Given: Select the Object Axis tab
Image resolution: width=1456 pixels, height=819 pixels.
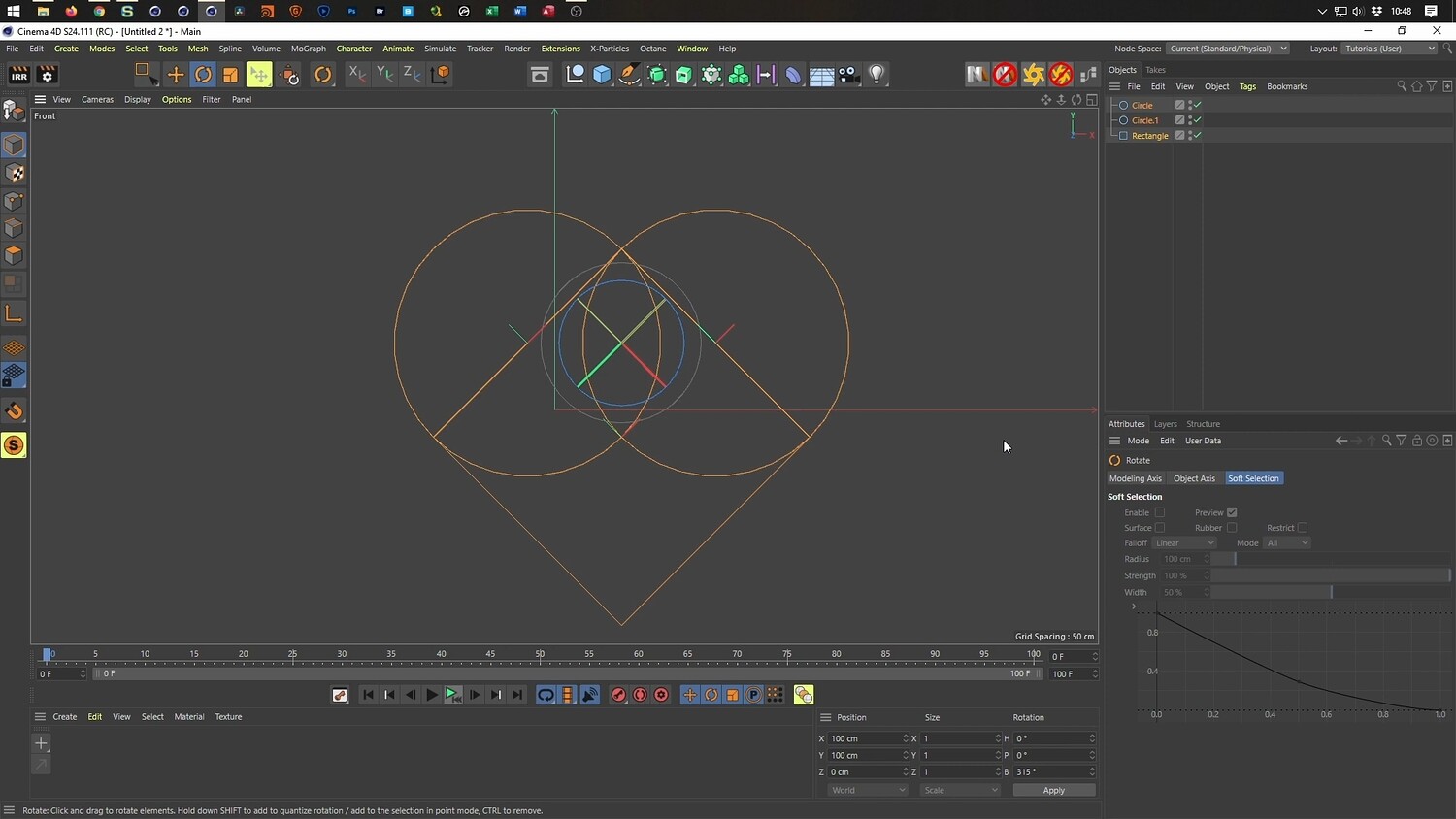Looking at the screenshot, I should [1194, 478].
